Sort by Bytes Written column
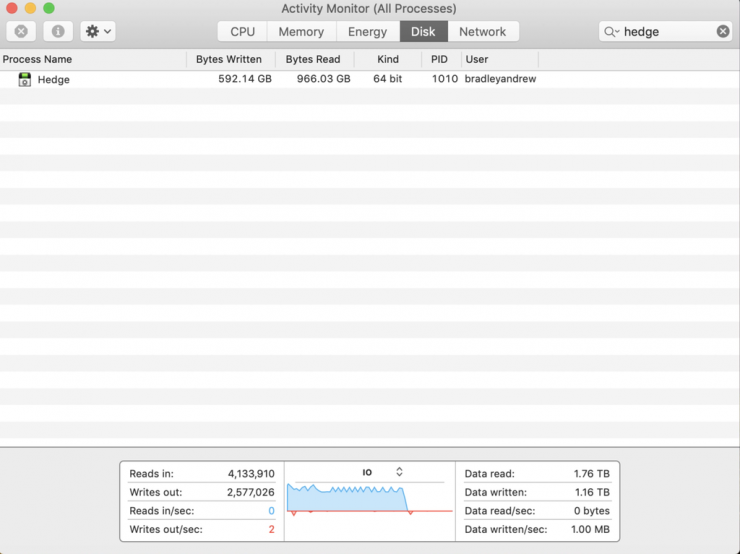Viewport: 740px width, 554px height. coord(229,59)
